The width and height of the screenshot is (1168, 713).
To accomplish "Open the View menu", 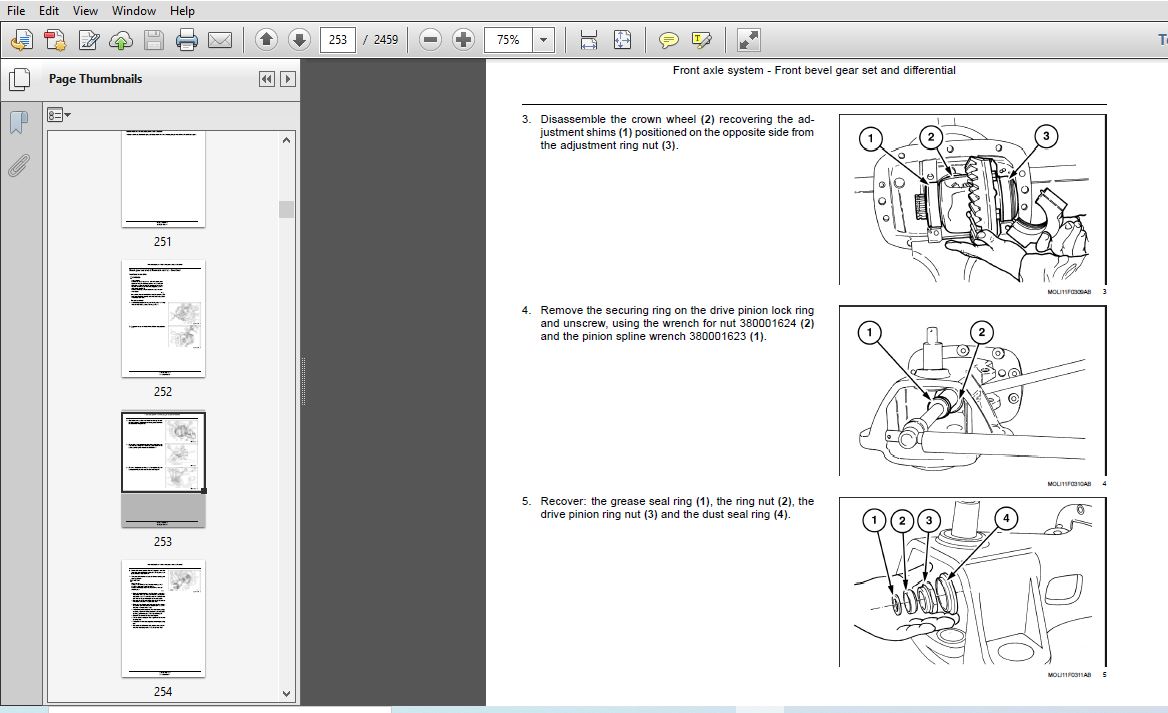I will (85, 10).
